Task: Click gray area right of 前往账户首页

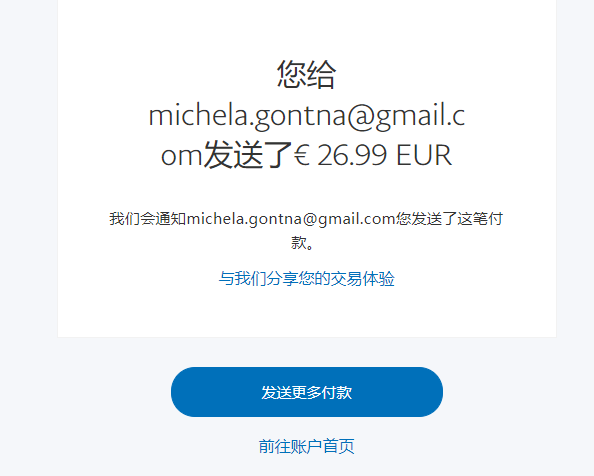Action: [474, 446]
